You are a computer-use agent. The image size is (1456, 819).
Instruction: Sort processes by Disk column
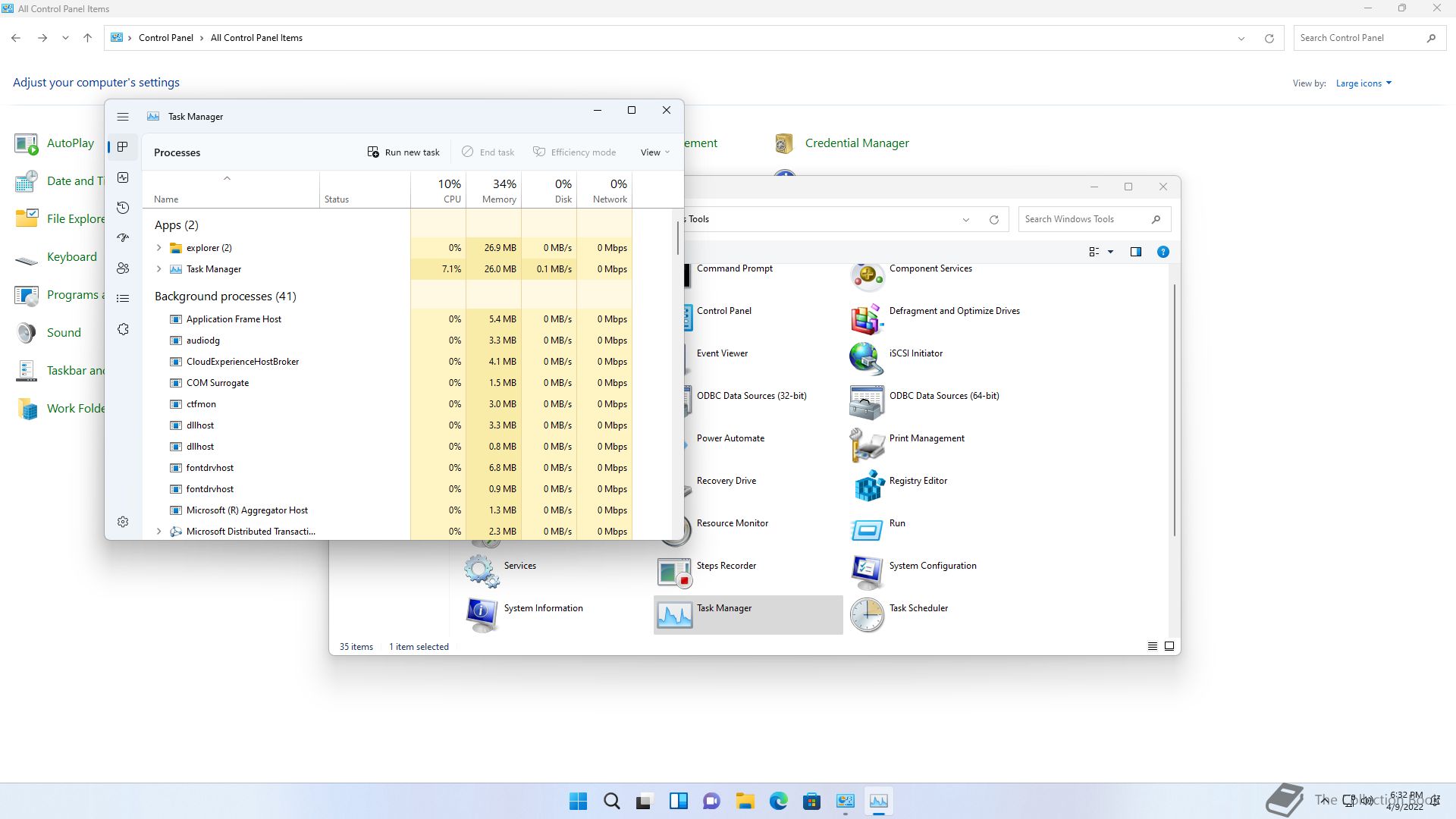549,190
